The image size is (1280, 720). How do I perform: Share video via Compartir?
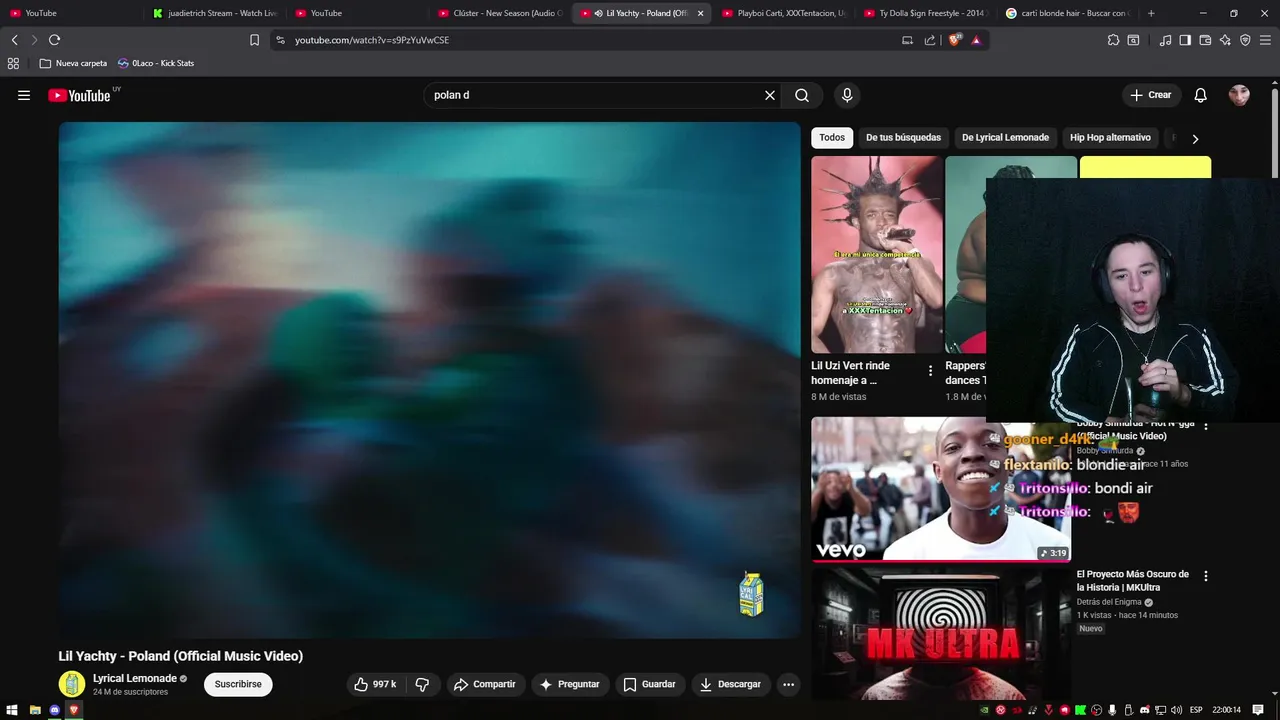tap(485, 684)
